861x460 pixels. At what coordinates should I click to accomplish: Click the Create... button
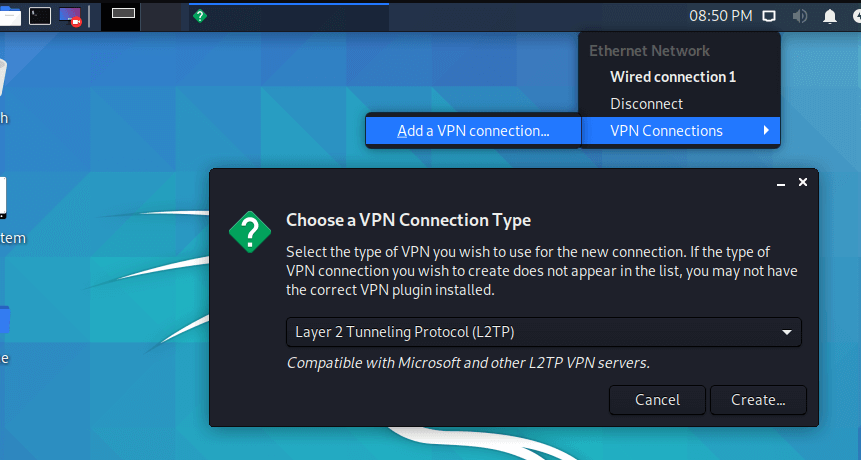[x=758, y=400]
